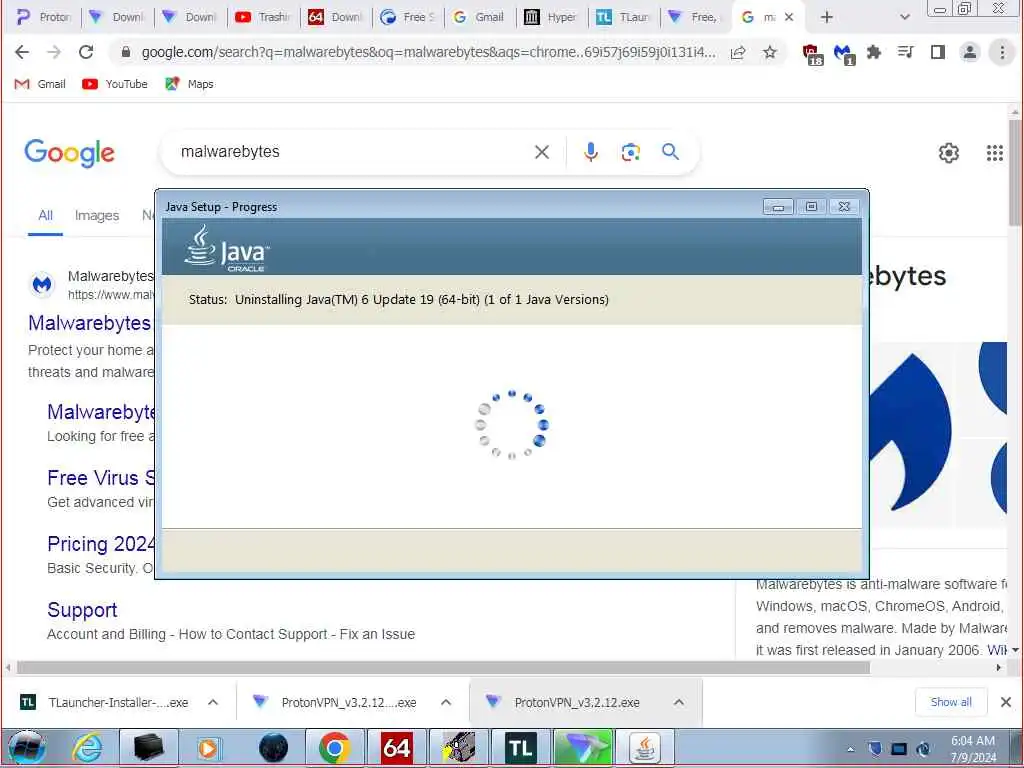This screenshot has width=1024, height=768.
Task: Submit search with the magnifier icon
Action: pos(670,152)
